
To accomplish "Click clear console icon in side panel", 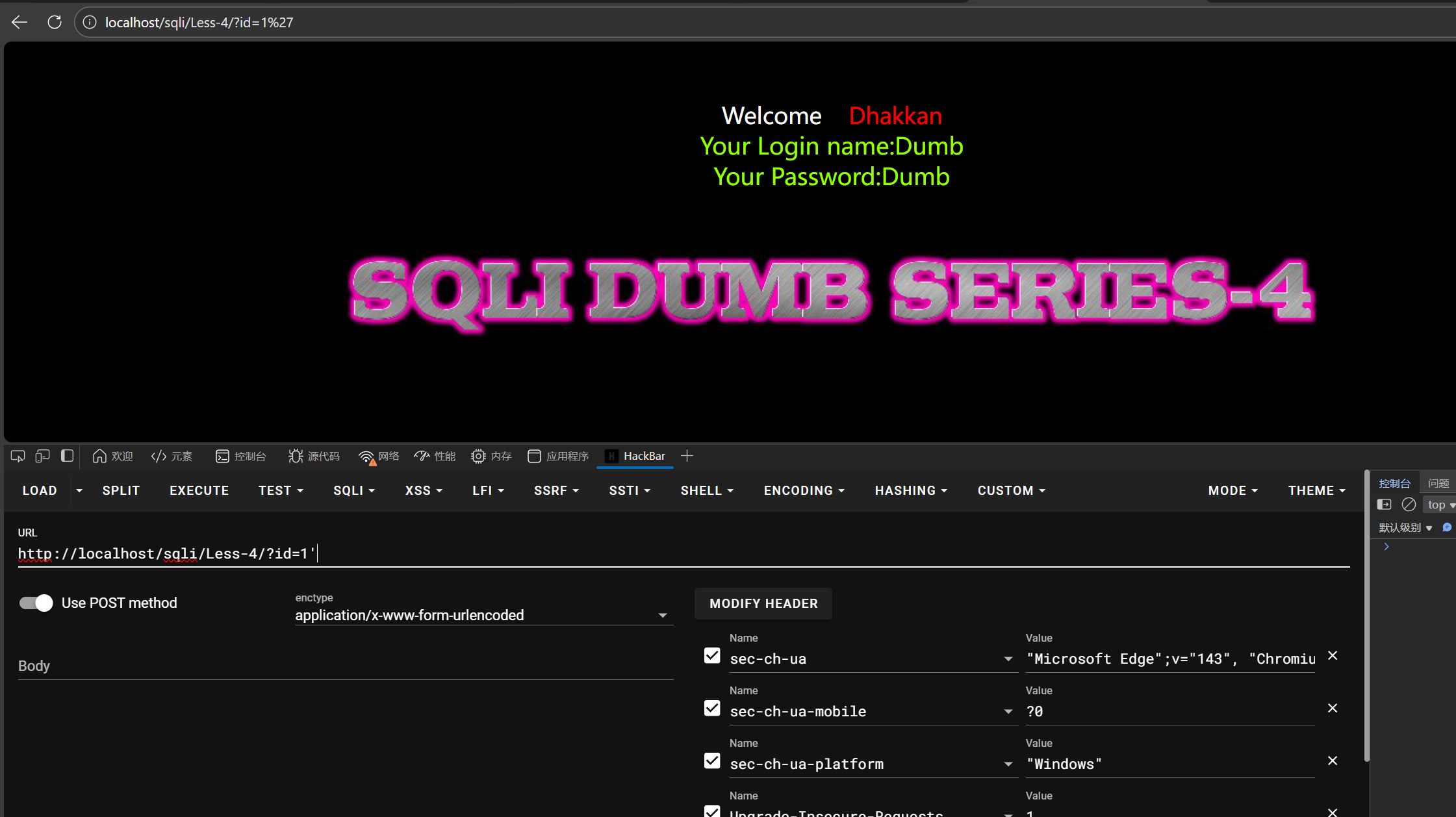I will coord(1409,505).
